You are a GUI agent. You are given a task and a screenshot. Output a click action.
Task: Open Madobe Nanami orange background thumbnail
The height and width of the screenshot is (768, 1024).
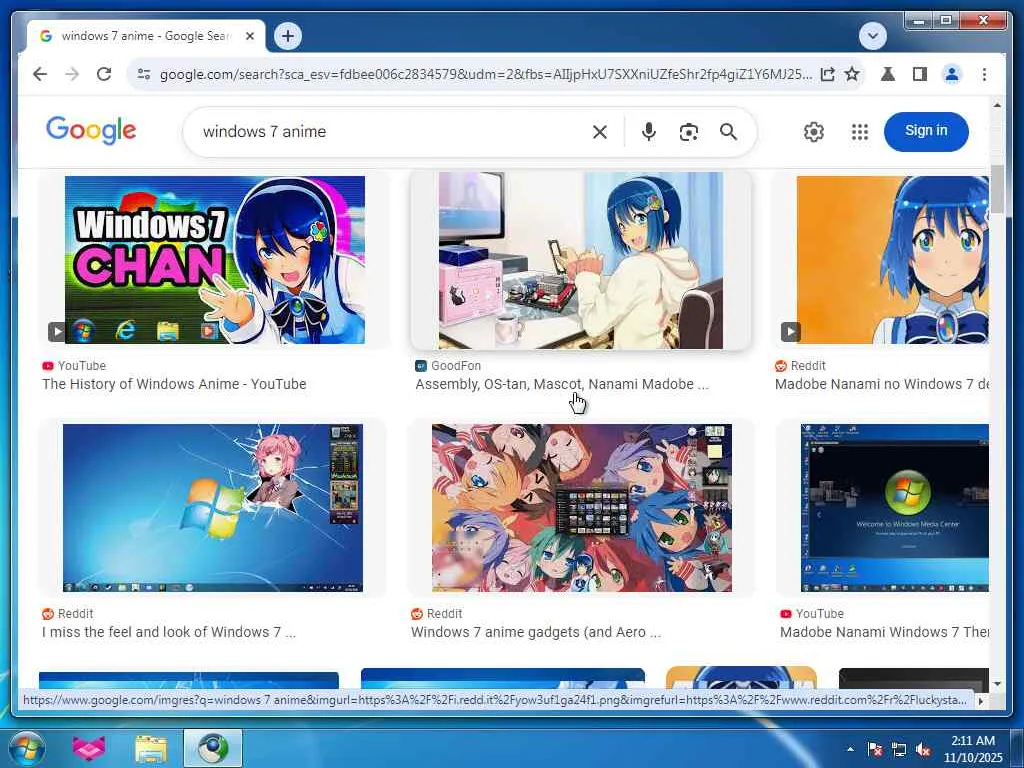click(x=892, y=259)
